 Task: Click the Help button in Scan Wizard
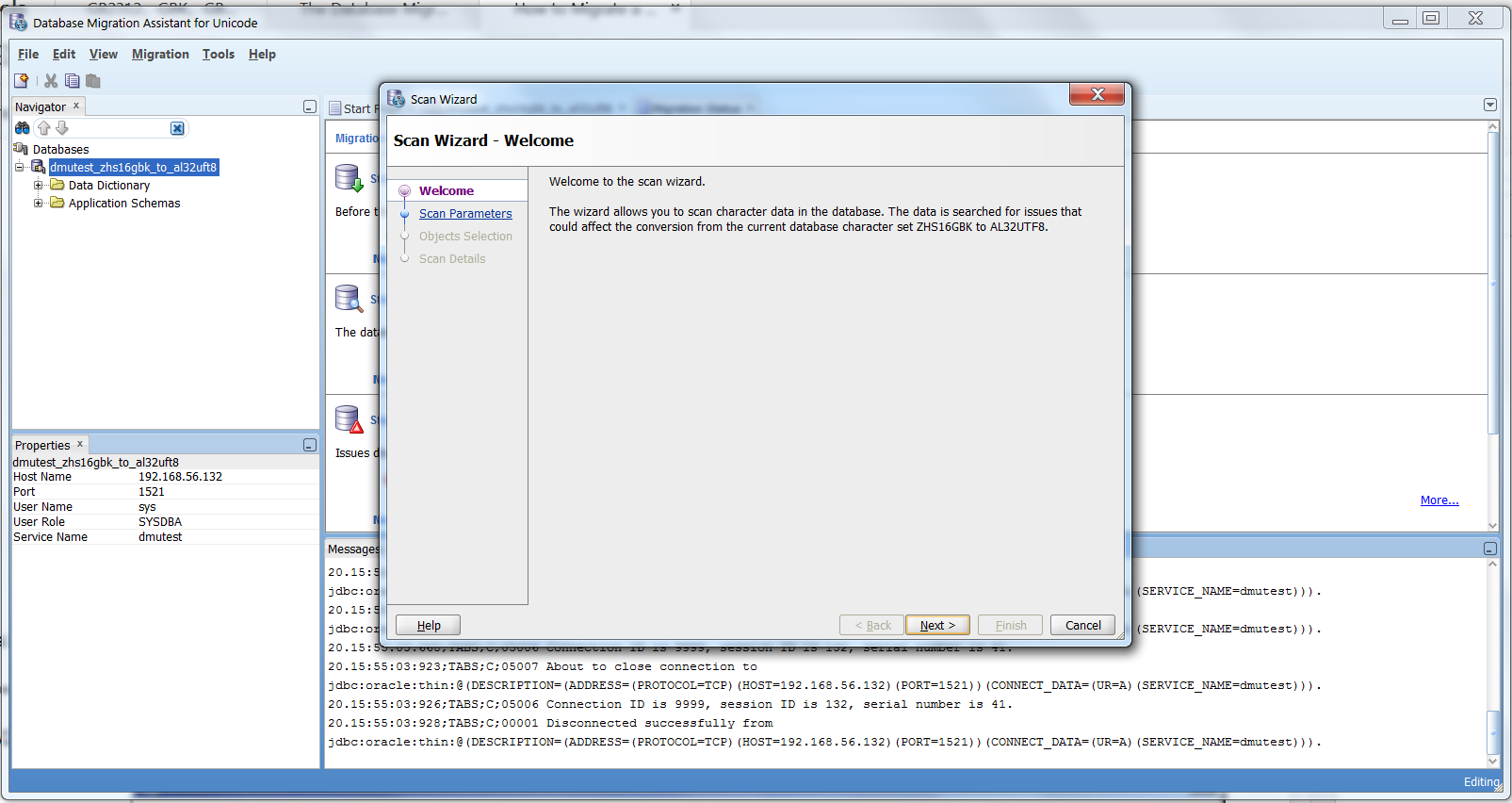[429, 625]
